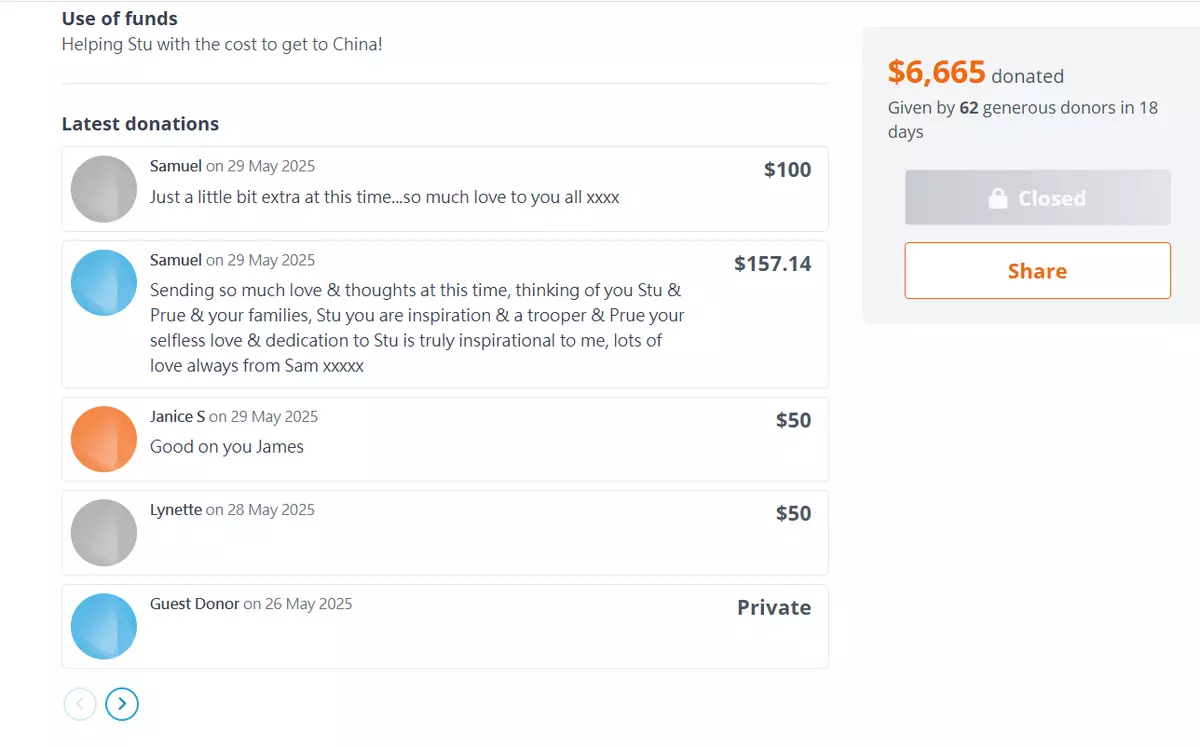Click the lock icon on the Closed button

(997, 198)
